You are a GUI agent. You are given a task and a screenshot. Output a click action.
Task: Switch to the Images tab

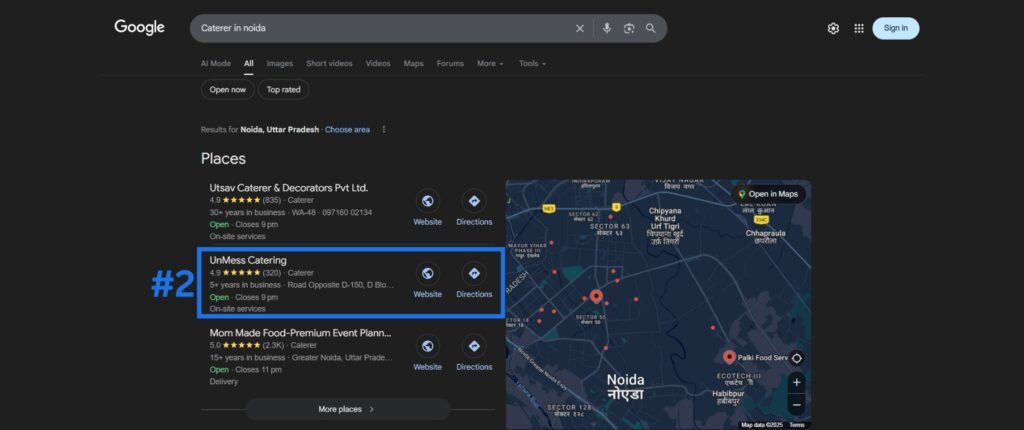pos(280,63)
